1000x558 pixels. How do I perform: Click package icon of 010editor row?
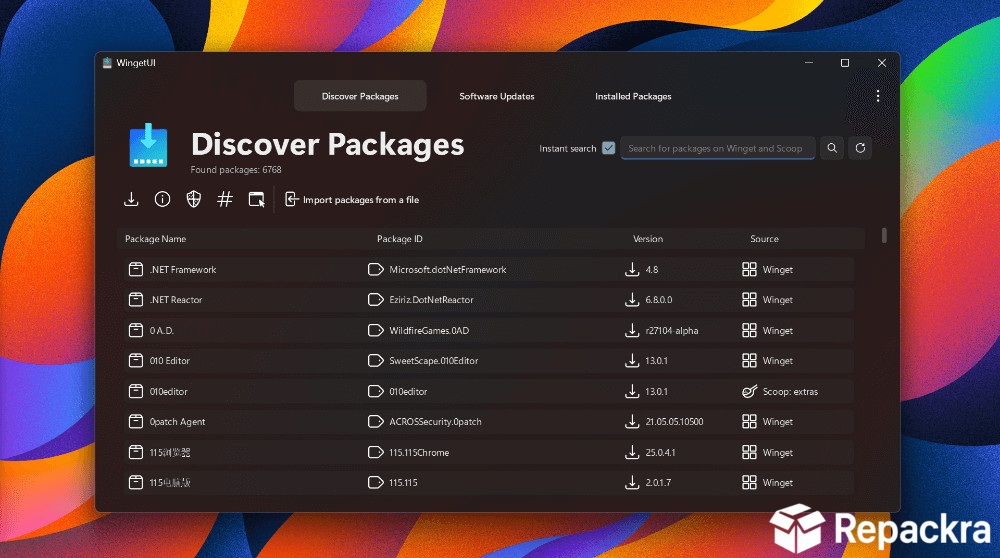[x=136, y=391]
